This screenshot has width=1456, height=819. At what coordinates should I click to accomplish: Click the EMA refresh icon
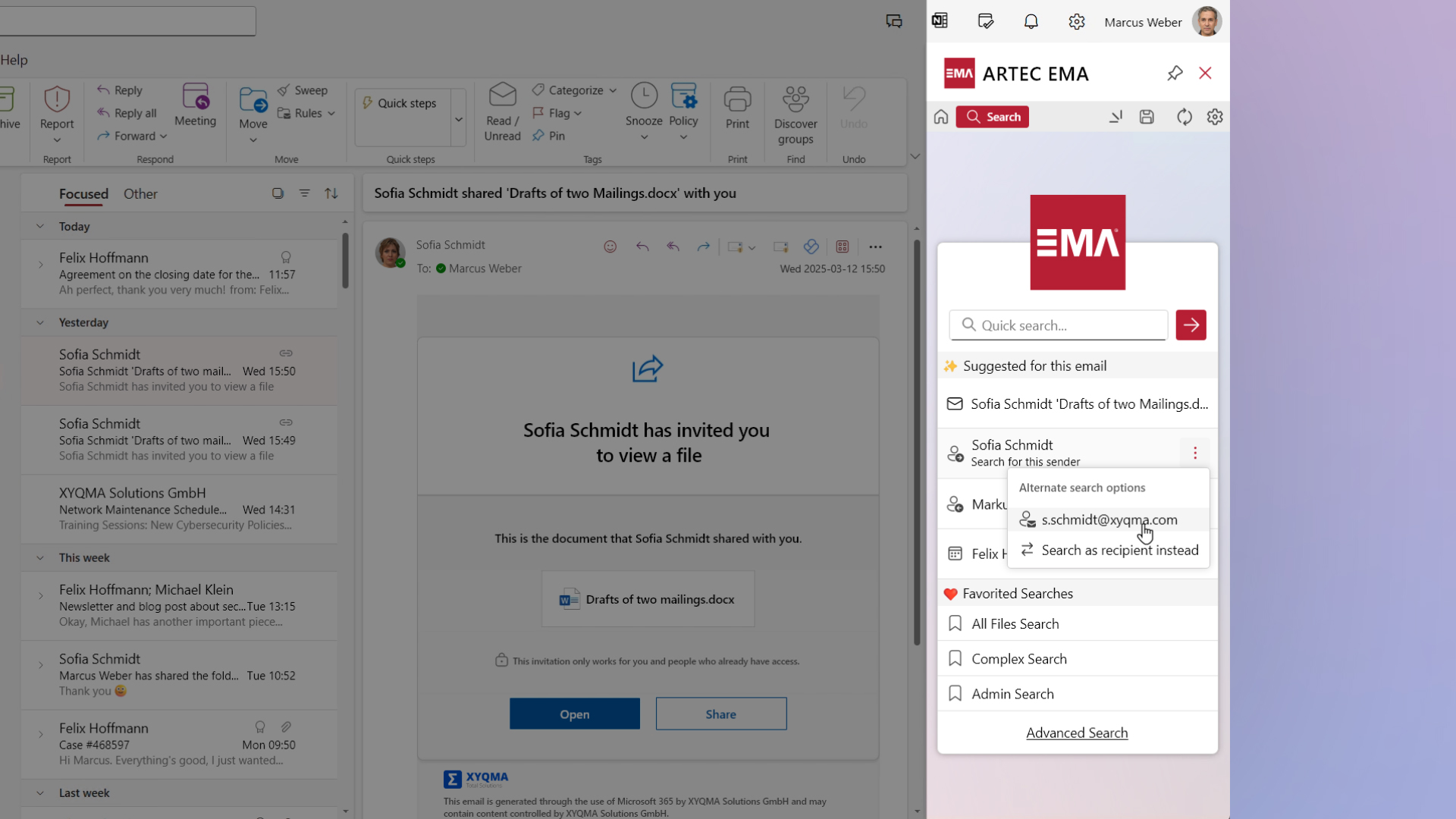coord(1184,117)
